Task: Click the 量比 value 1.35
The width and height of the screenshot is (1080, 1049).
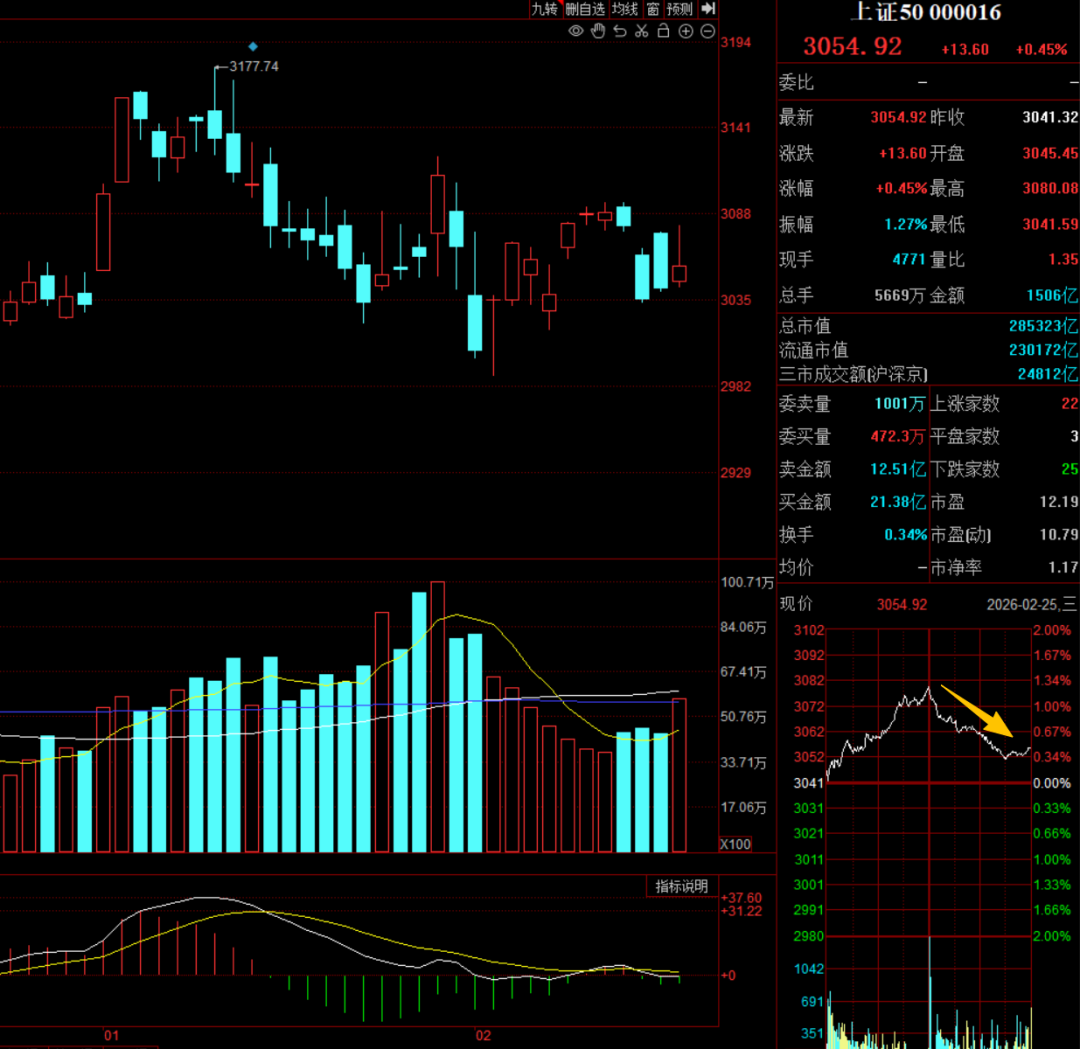Action: 1063,260
